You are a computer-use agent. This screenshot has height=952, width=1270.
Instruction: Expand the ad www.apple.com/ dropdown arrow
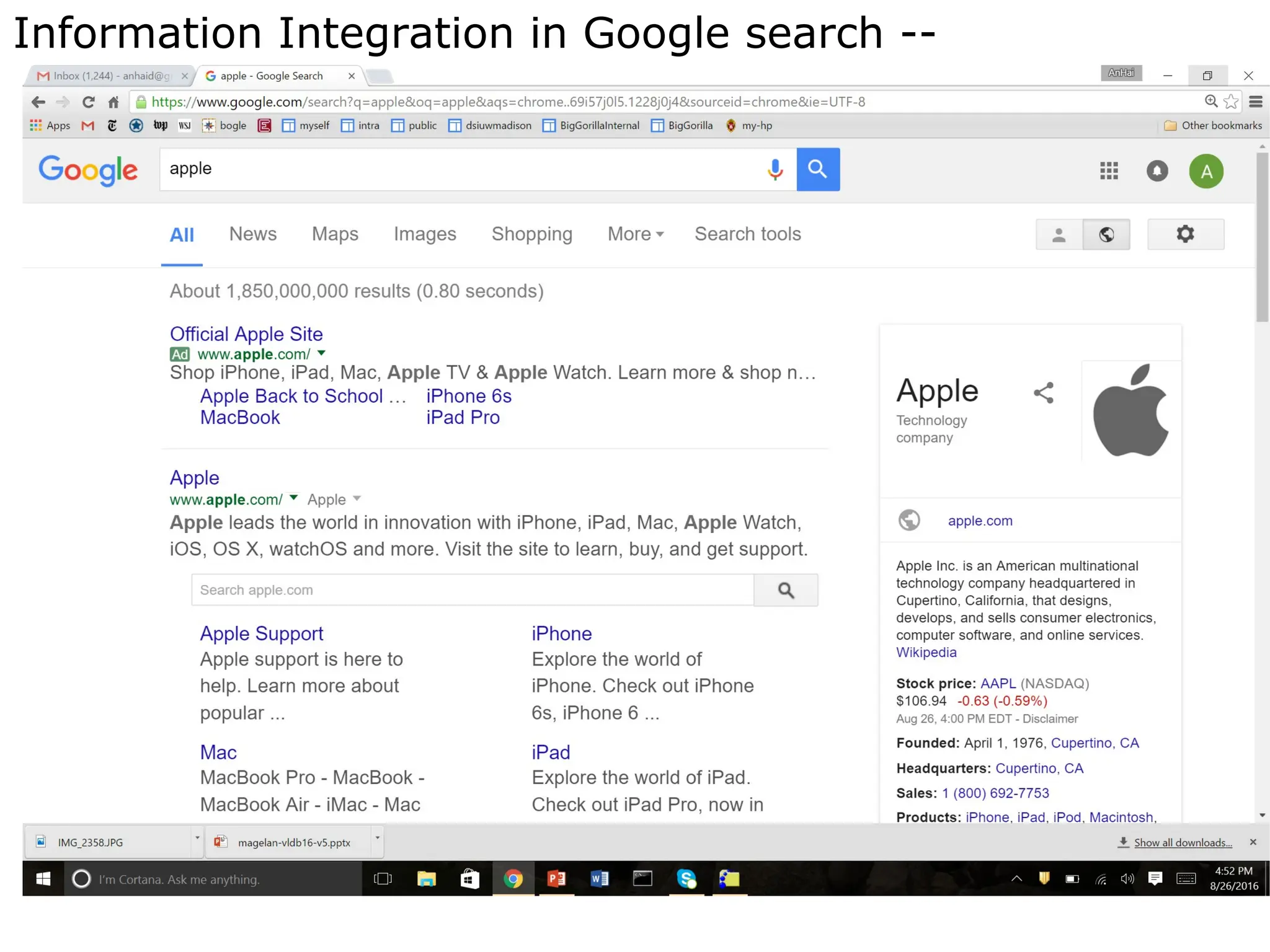click(321, 353)
